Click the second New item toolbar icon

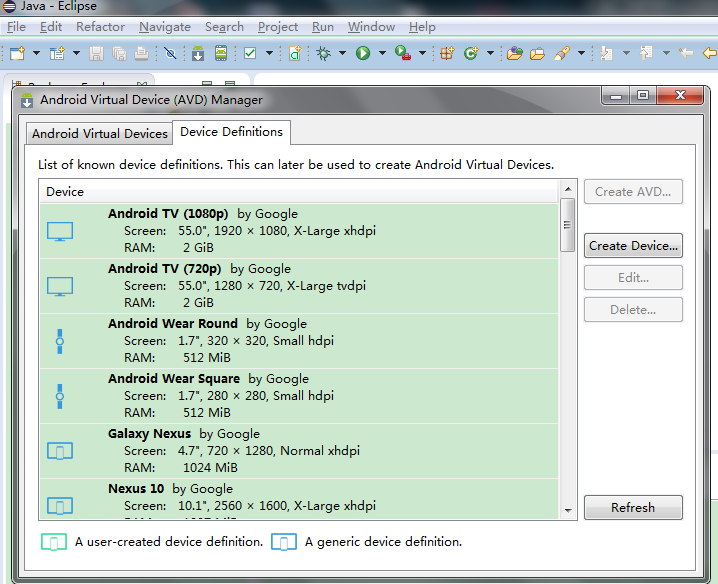click(x=57, y=53)
